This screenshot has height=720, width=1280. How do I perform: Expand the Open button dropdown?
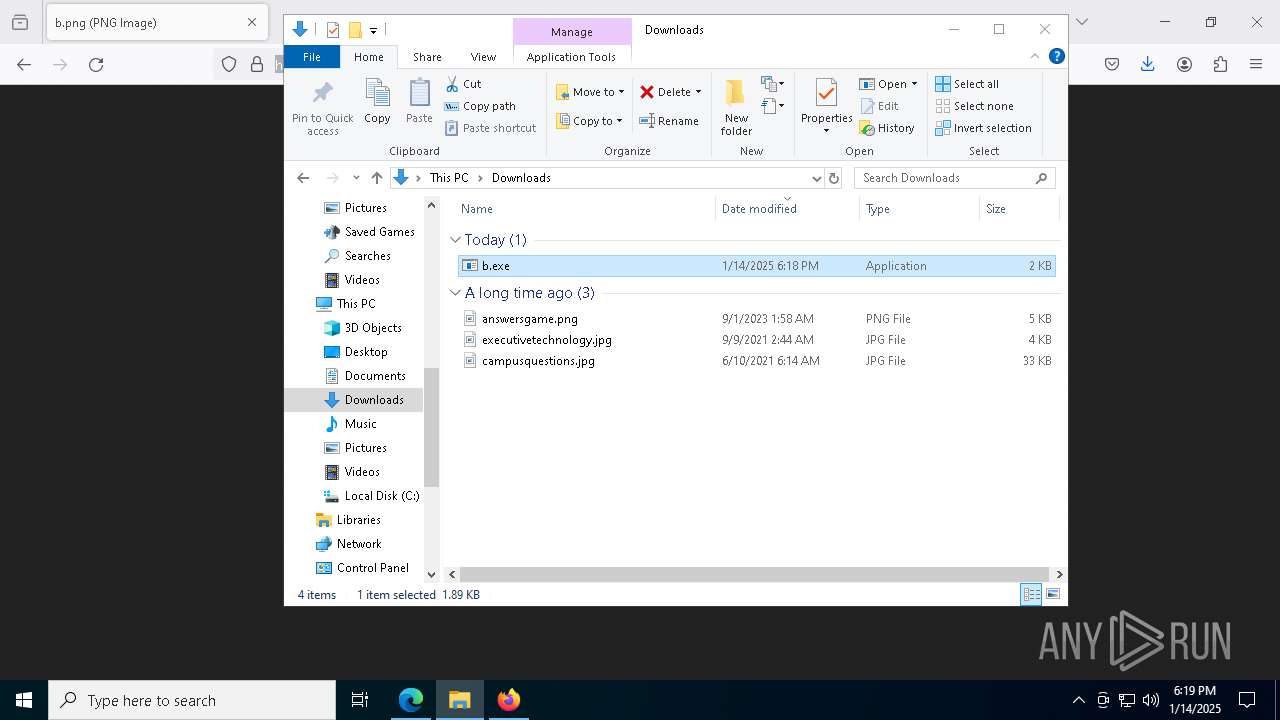point(914,84)
